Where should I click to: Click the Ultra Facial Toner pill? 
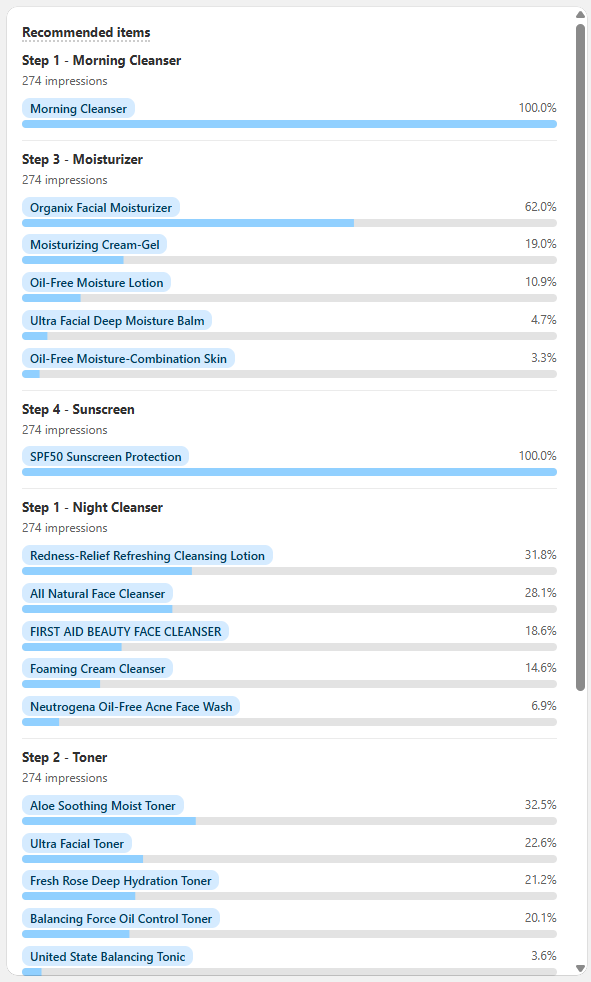(77, 843)
